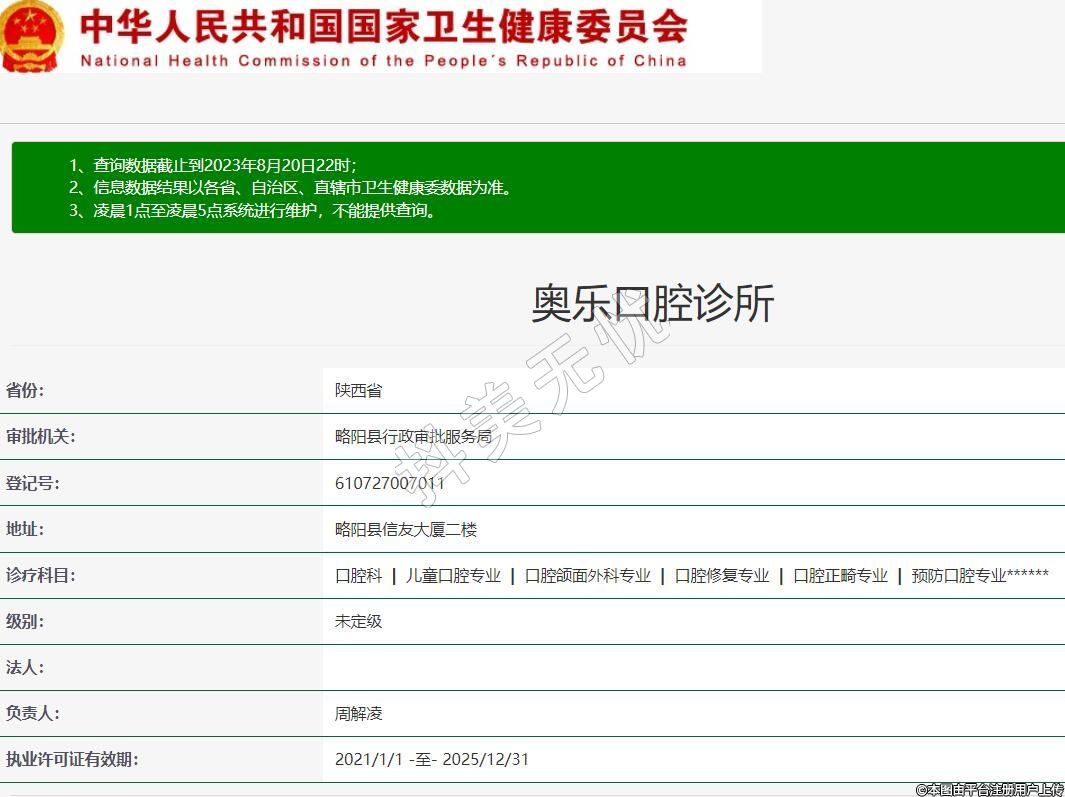This screenshot has height=797, width=1065.
Task: Click 口腔科 in the treatment subjects row
Action: (358, 576)
